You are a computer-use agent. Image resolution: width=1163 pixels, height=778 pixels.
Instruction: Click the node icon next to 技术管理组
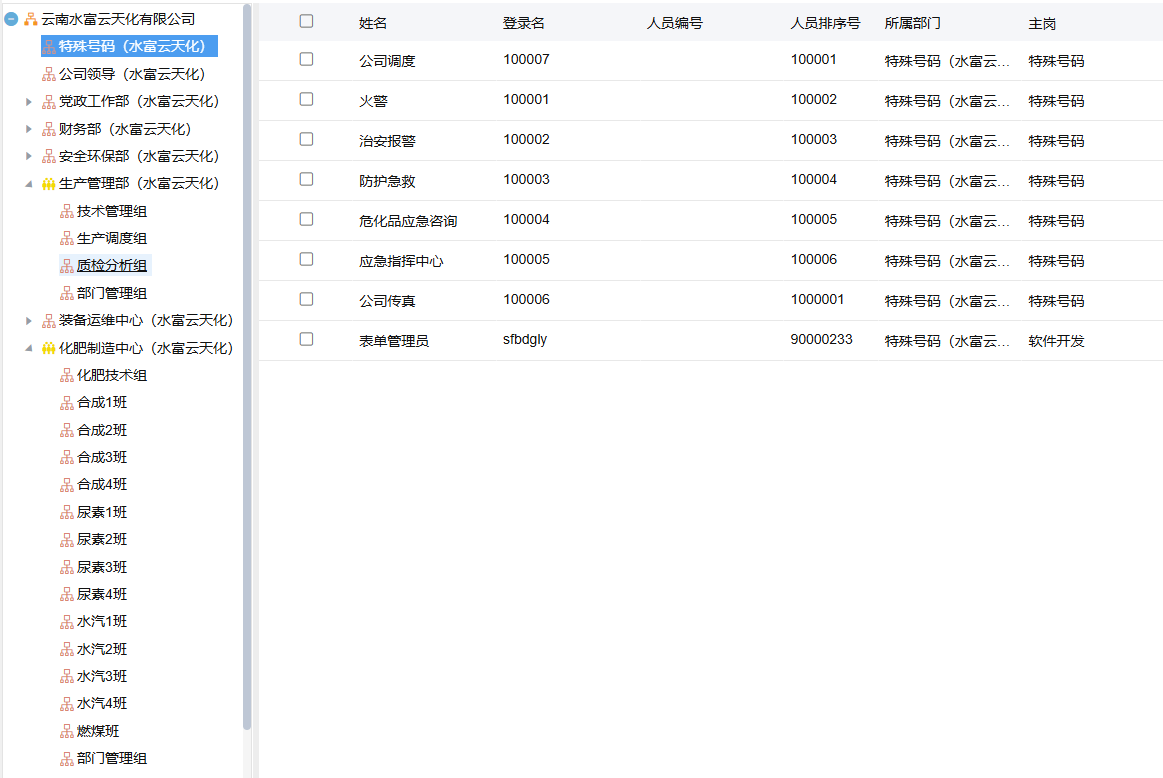click(x=67, y=211)
